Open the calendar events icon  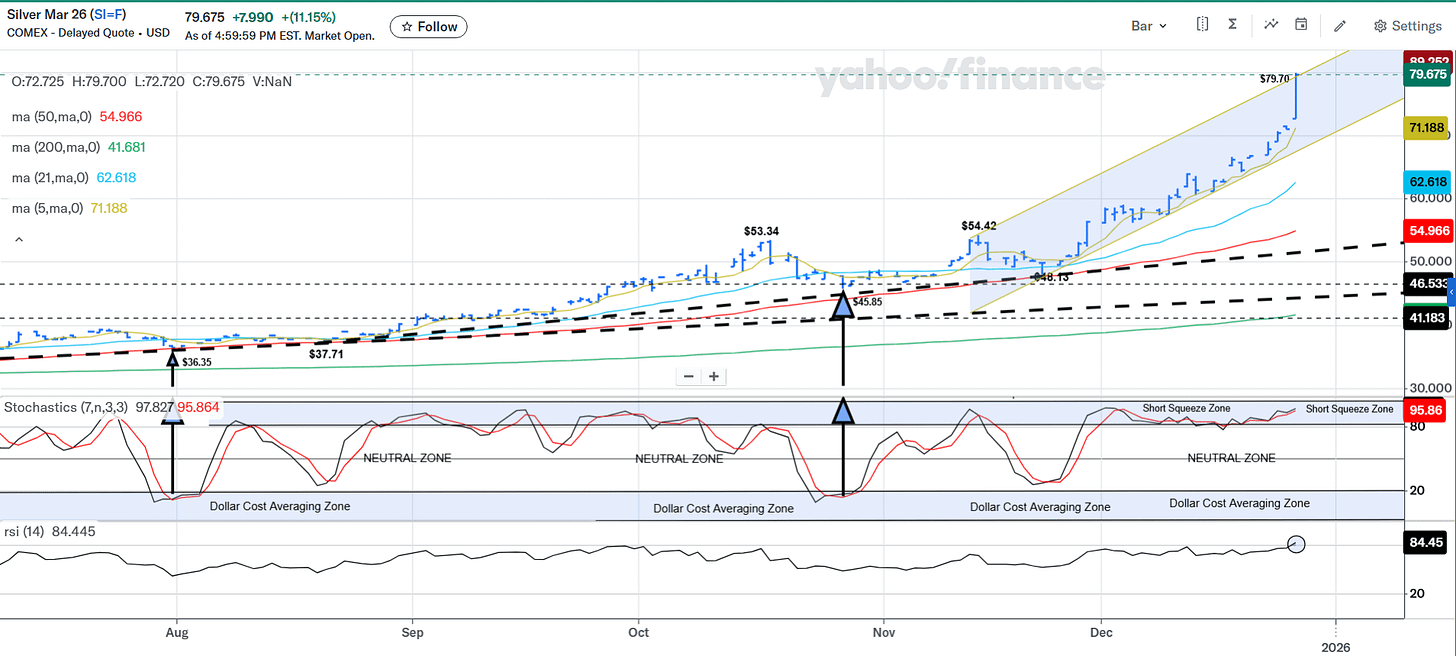pos(1301,25)
